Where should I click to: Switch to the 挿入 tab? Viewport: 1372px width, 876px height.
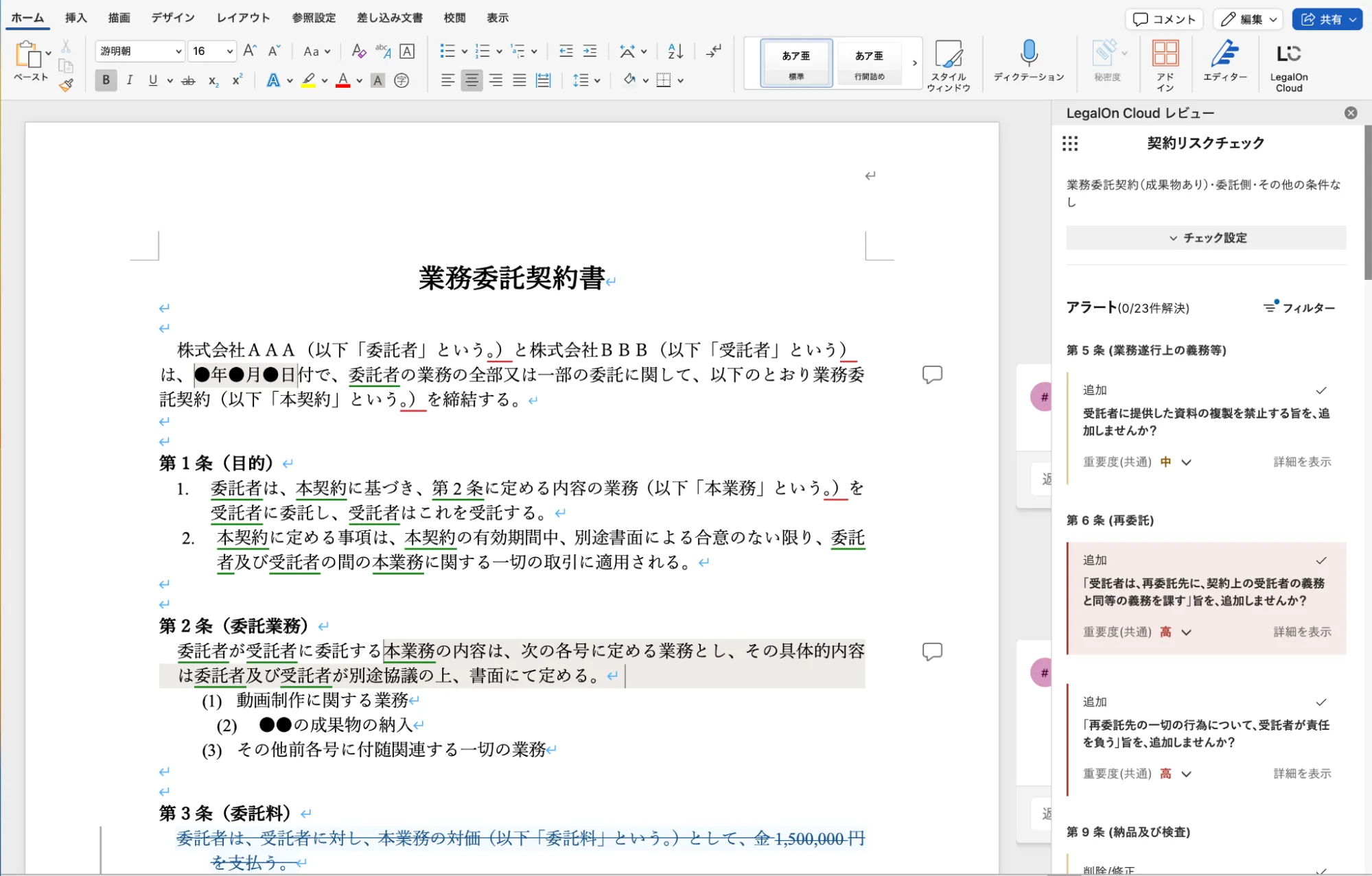76,18
